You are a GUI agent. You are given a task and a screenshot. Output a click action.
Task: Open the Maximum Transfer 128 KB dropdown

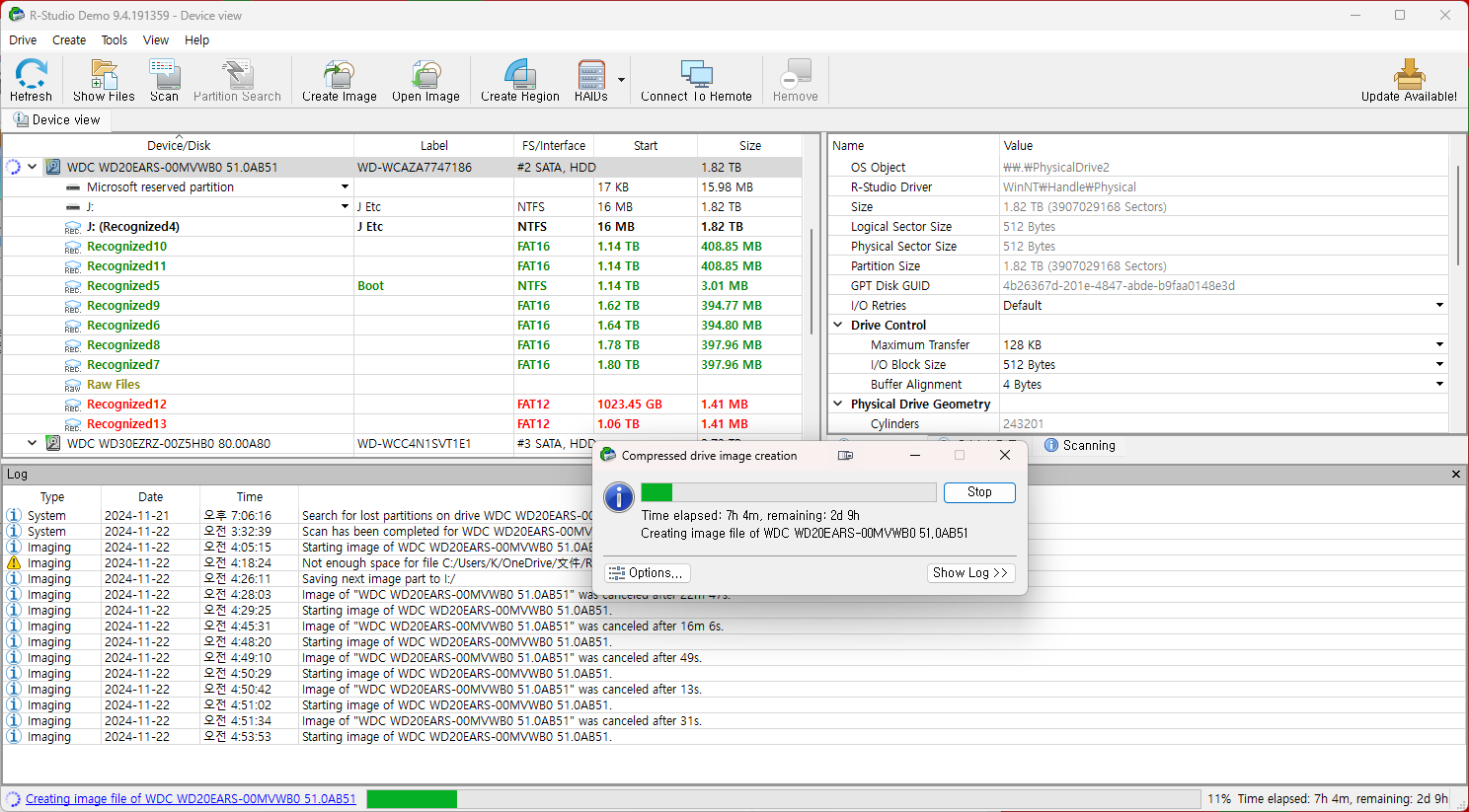1439,344
